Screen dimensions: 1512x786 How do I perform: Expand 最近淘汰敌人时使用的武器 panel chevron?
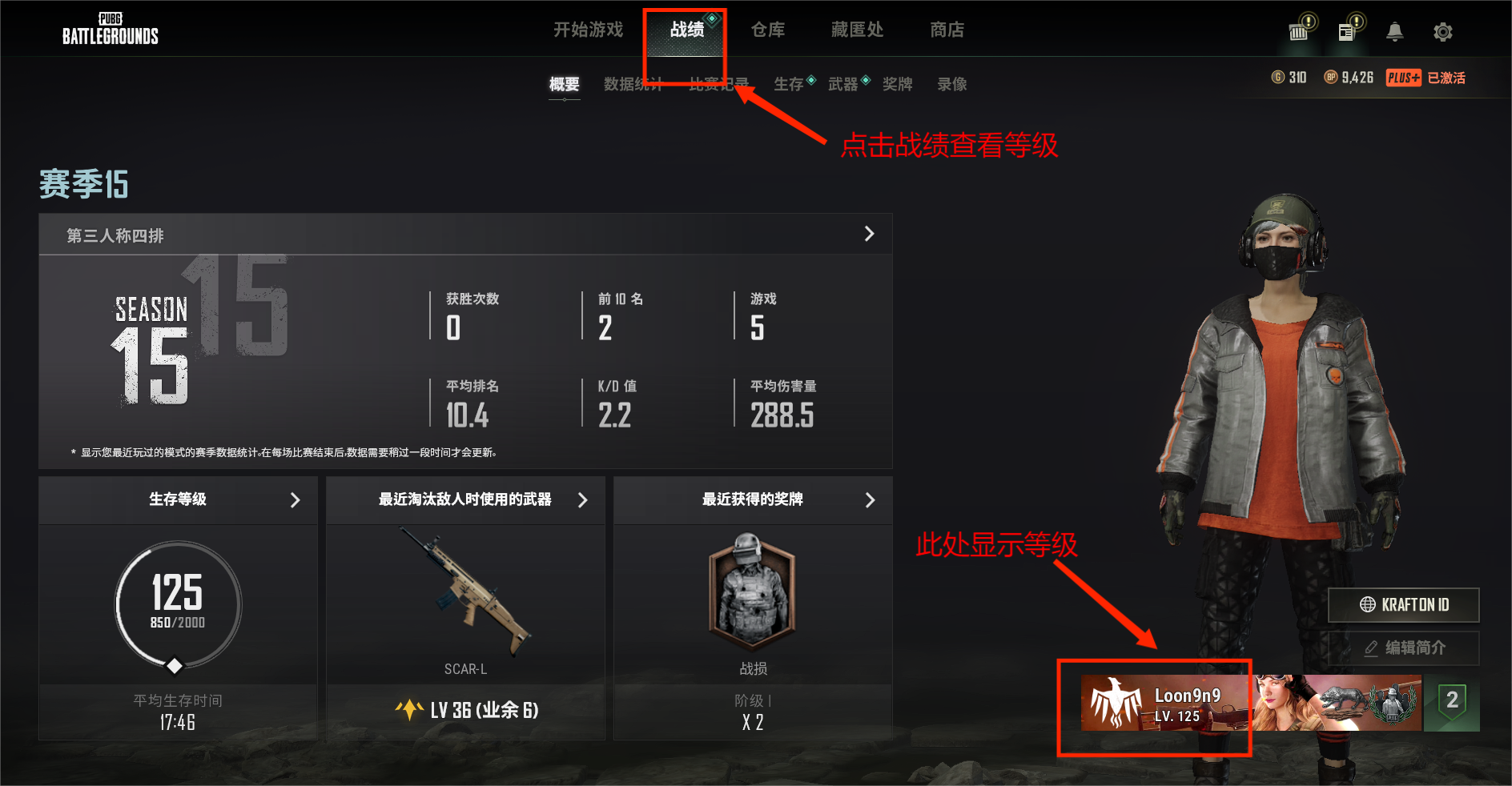(x=582, y=500)
